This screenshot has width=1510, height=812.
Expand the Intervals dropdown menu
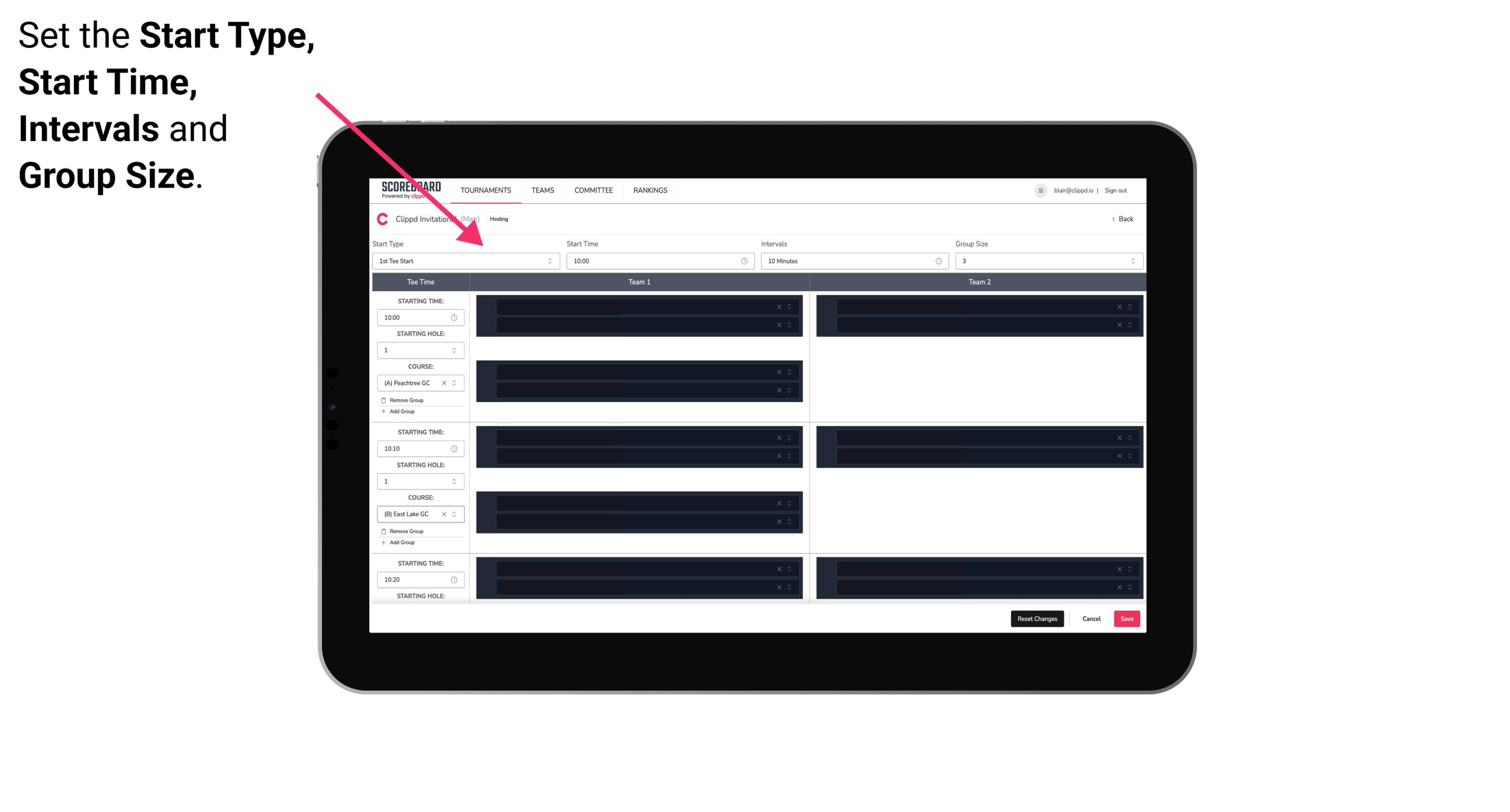pos(854,261)
